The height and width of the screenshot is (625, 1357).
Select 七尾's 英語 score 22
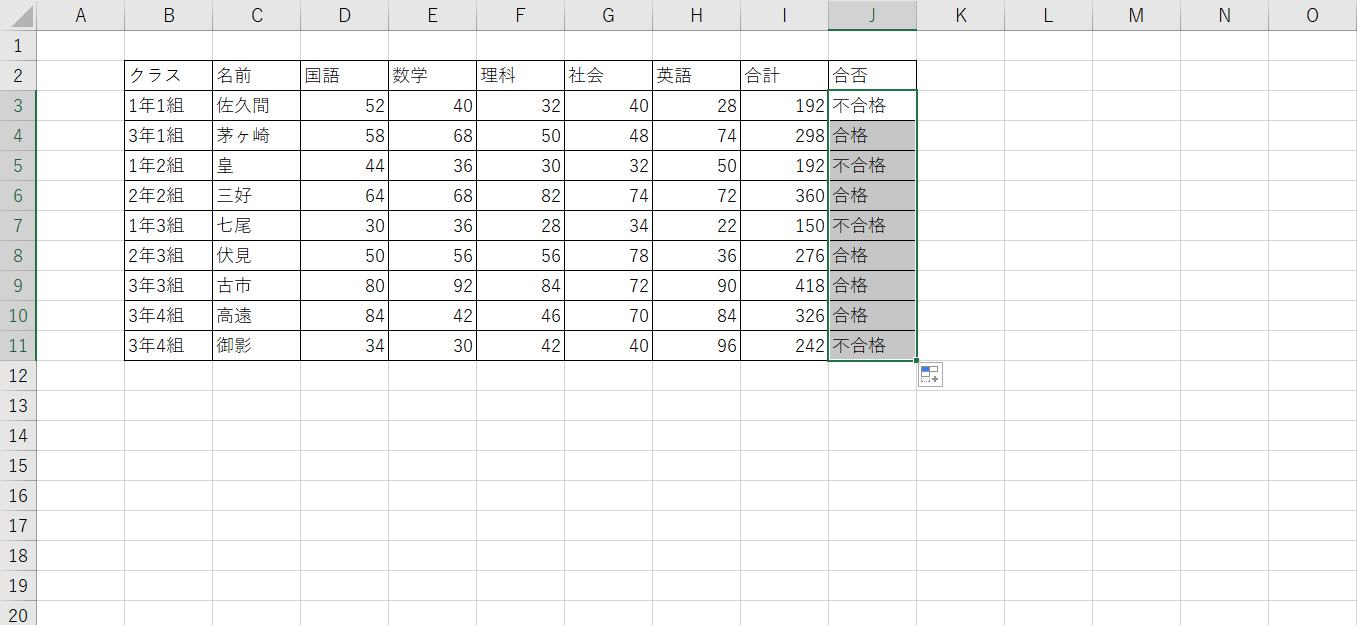pyautogui.click(x=696, y=225)
